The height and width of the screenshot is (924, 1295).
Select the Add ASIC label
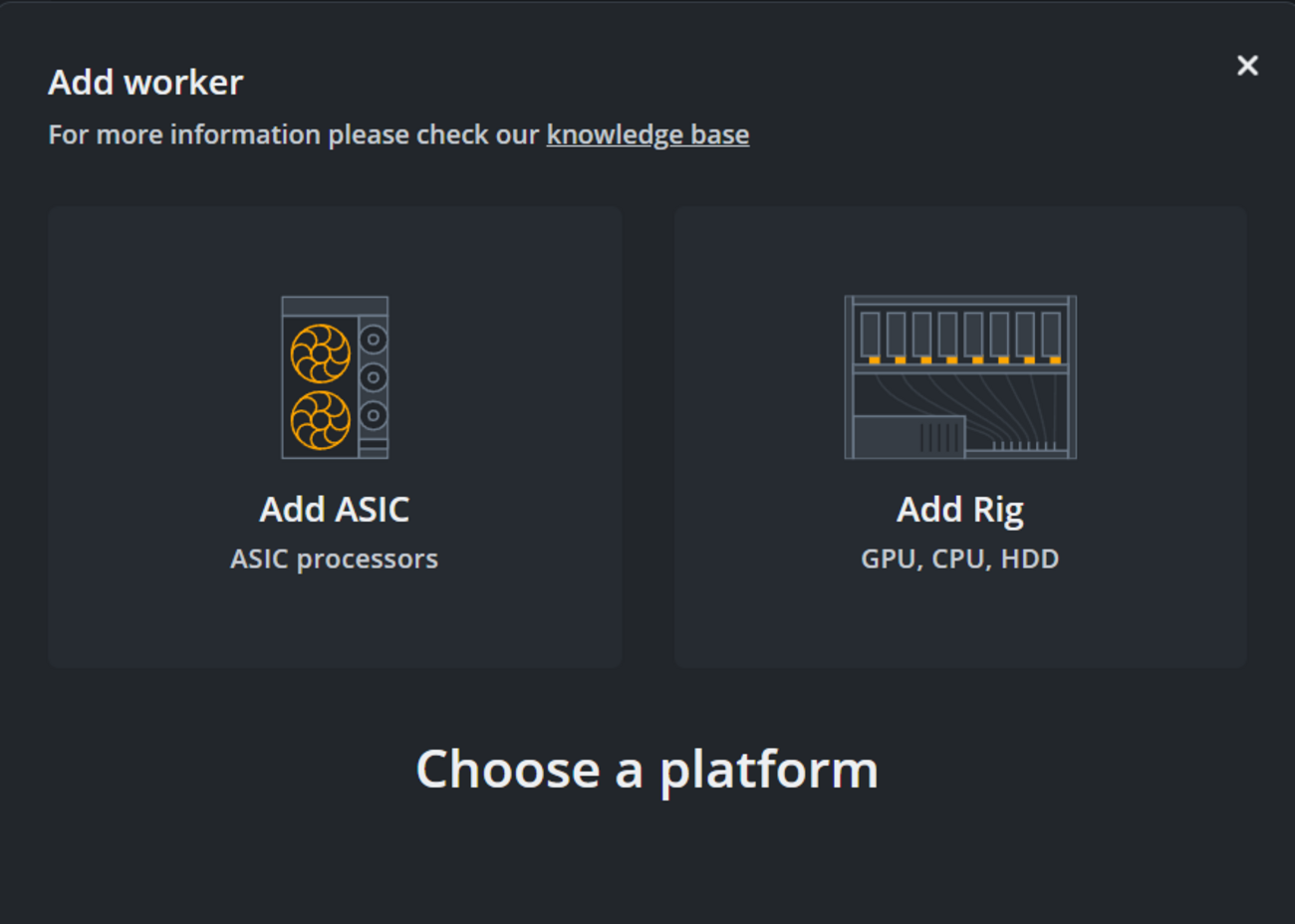coord(335,509)
